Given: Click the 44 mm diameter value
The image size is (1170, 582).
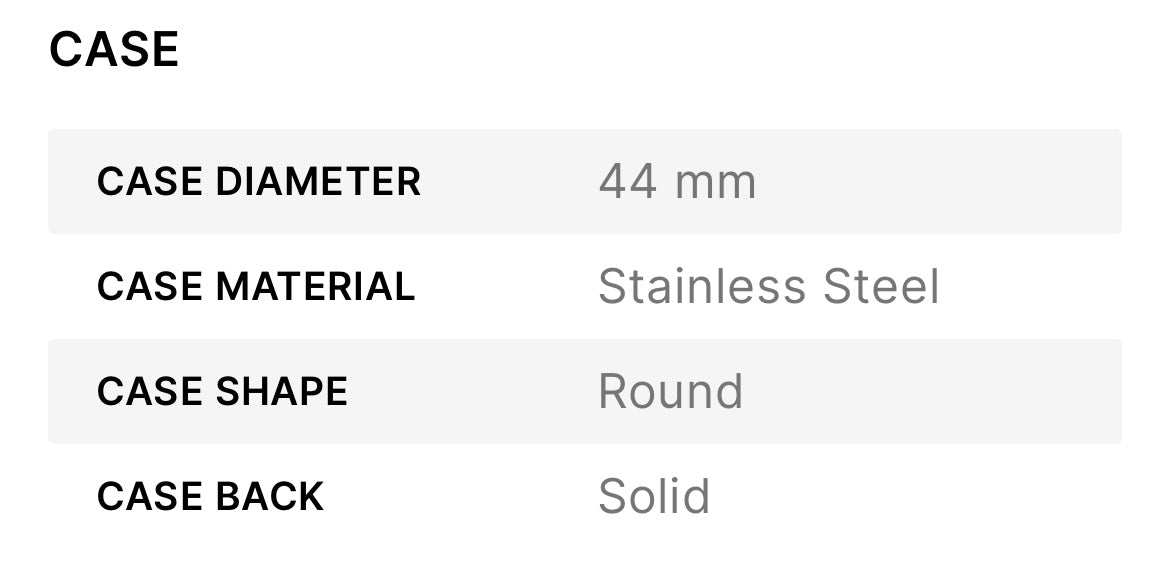Looking at the screenshot, I should [677, 182].
